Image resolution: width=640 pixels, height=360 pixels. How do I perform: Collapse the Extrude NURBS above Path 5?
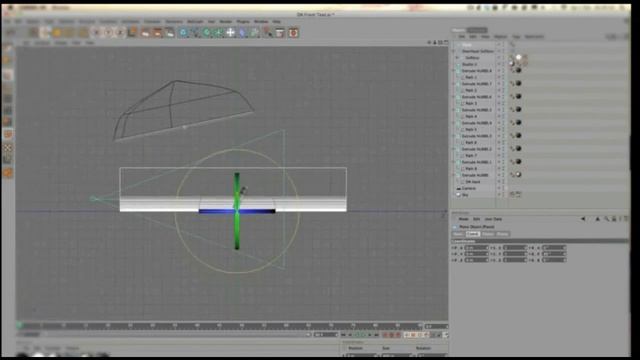(453, 123)
